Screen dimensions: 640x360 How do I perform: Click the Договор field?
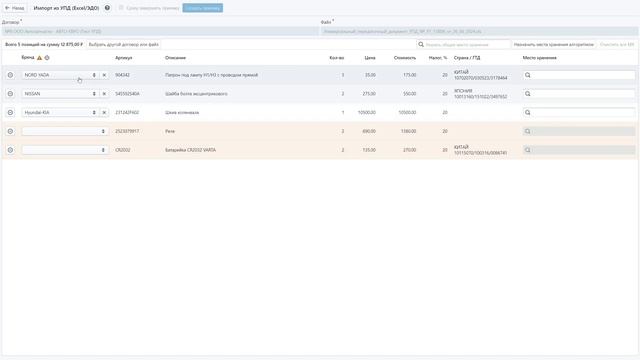pos(160,31)
